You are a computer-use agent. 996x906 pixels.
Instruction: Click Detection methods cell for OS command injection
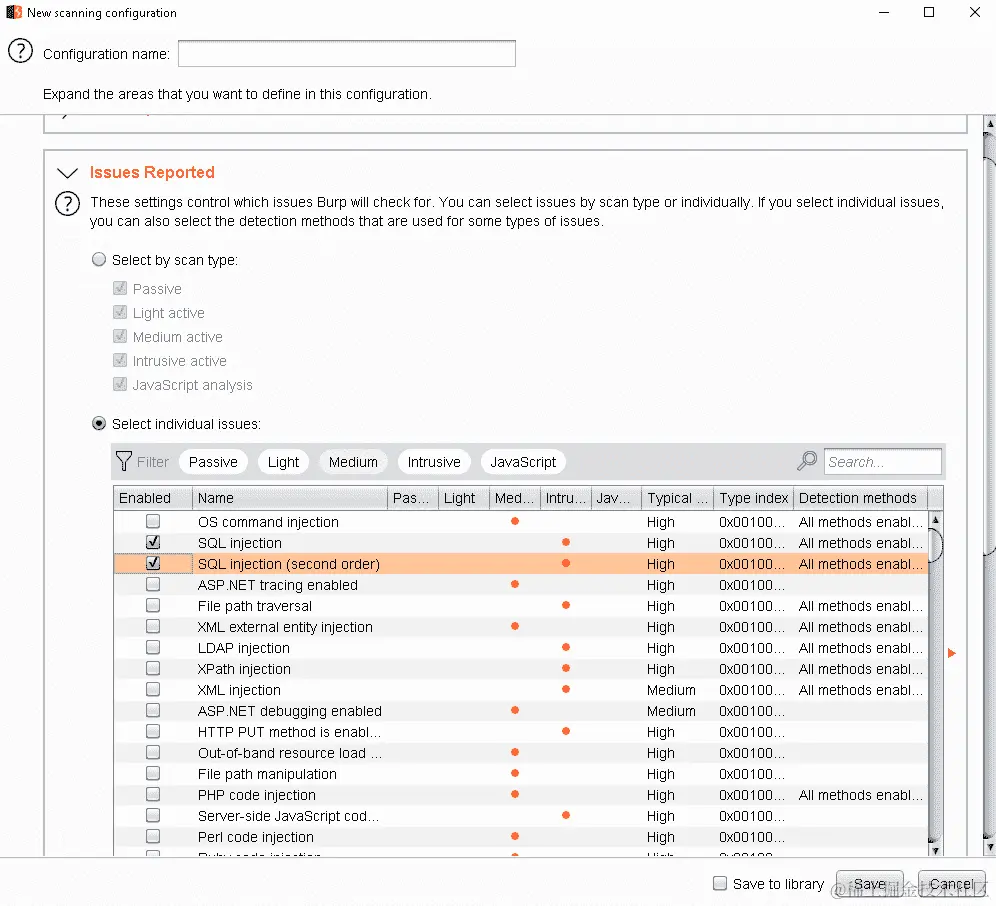[x=861, y=522]
